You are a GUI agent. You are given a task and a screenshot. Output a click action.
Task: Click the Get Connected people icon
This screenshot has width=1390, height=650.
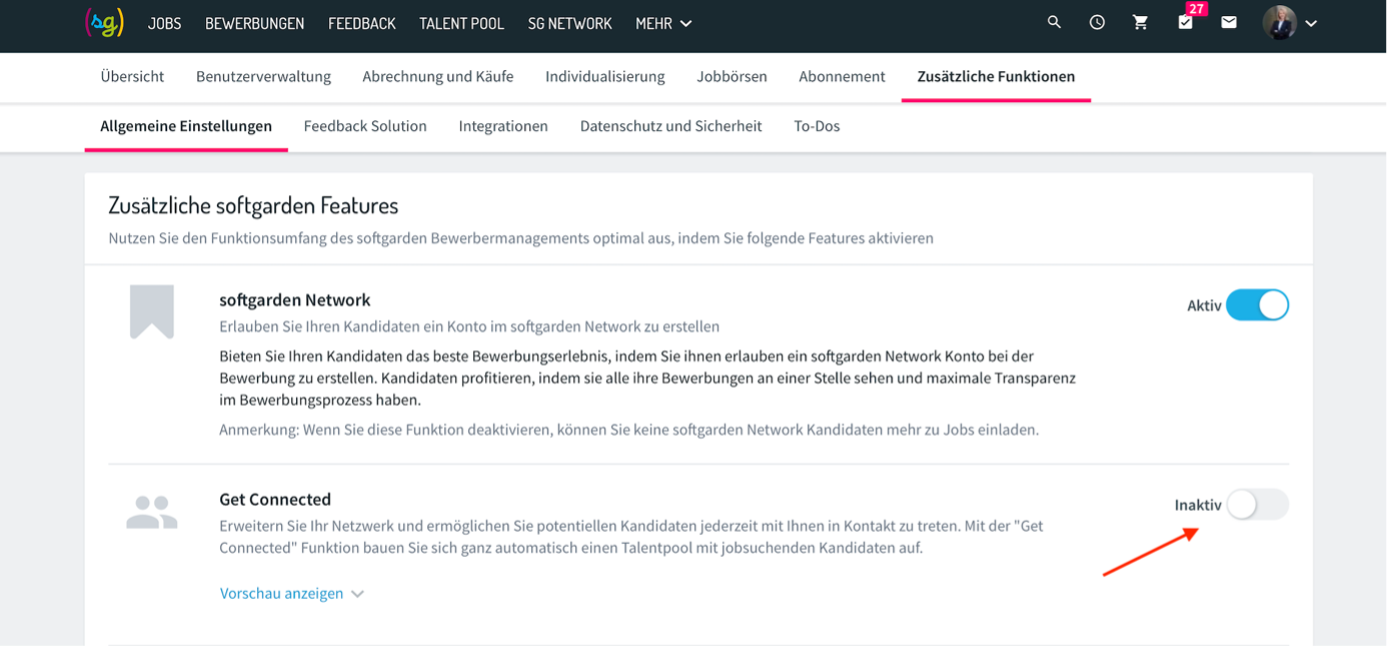152,512
